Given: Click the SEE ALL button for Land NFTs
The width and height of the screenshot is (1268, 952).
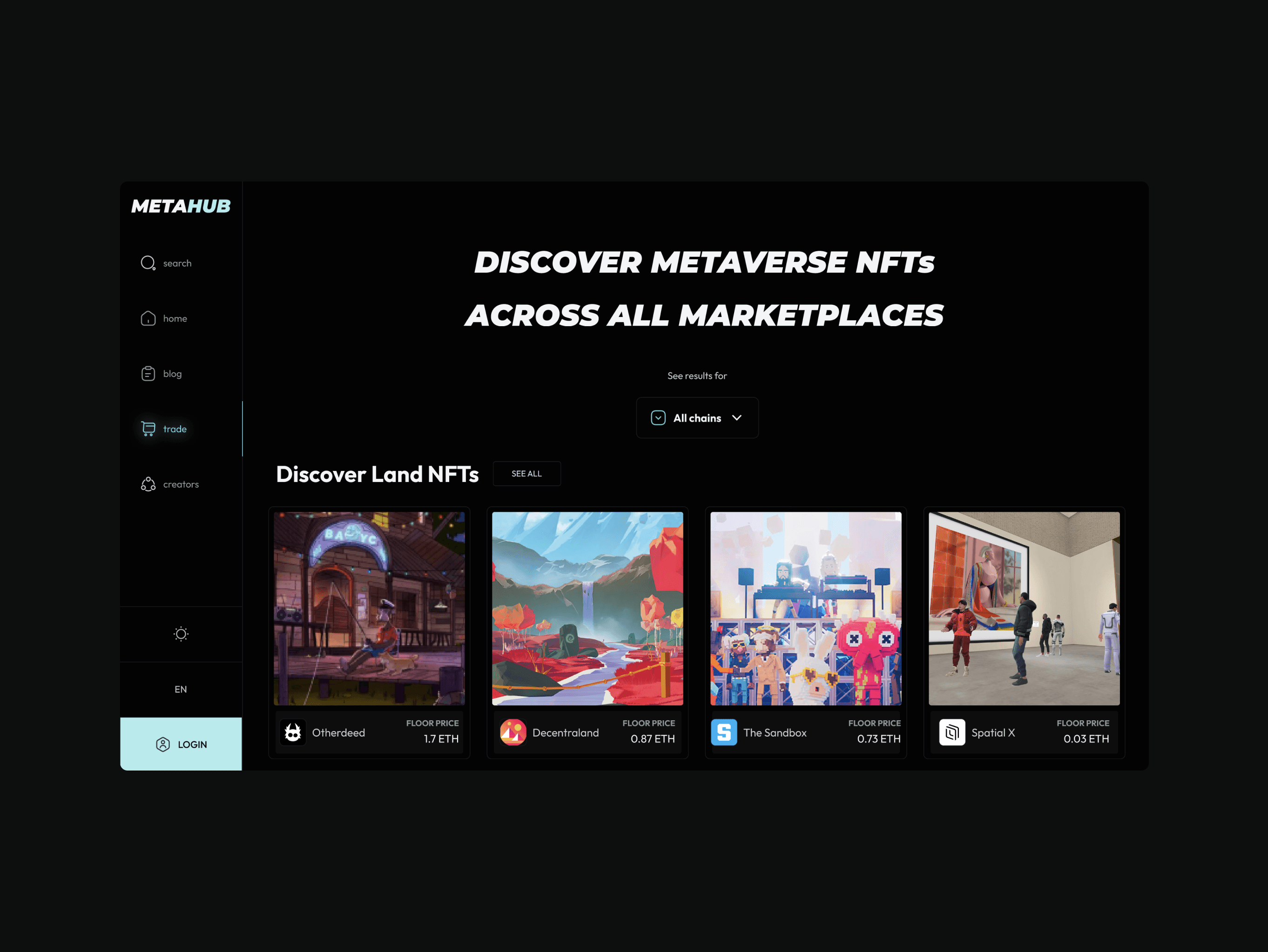Looking at the screenshot, I should coord(526,474).
